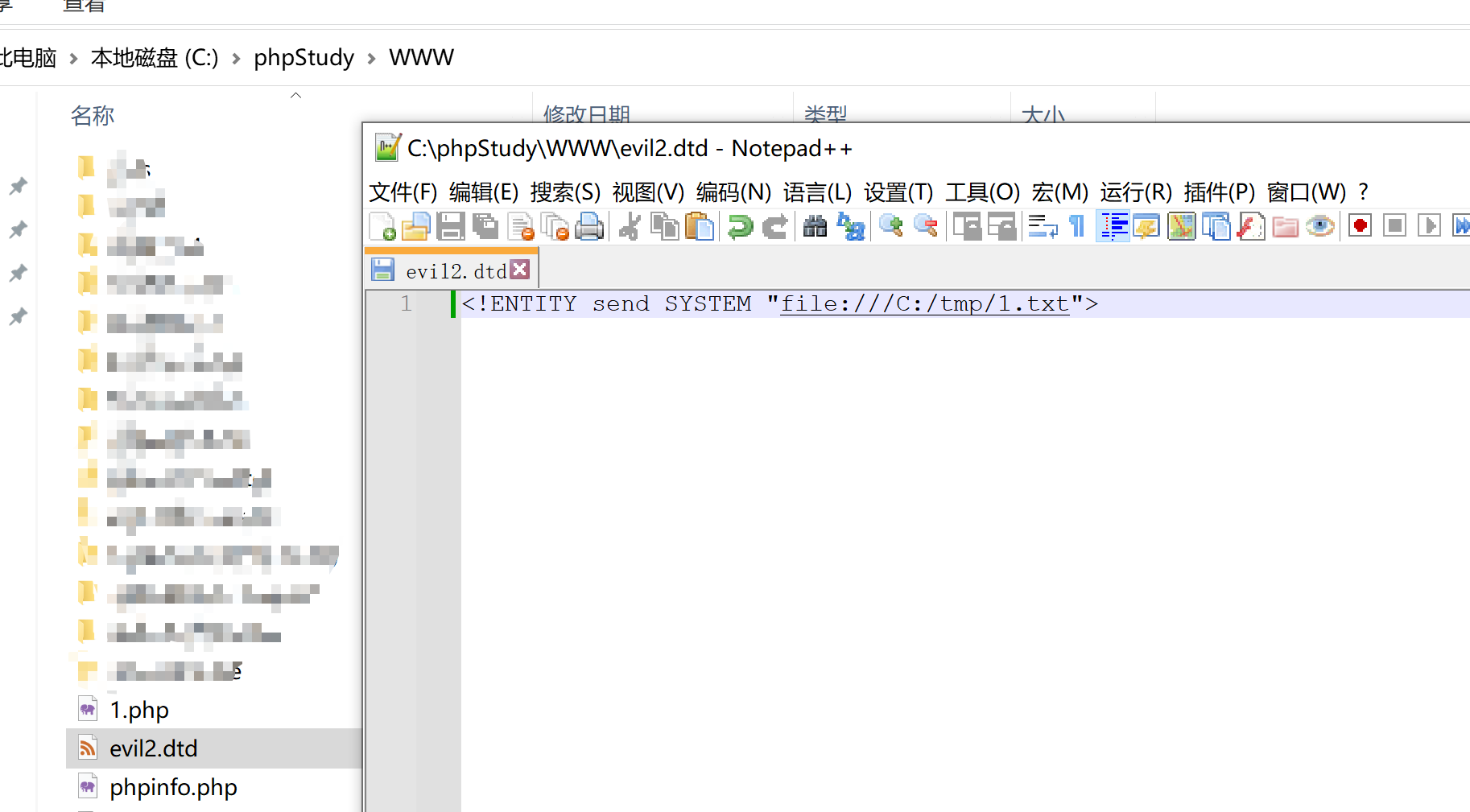The width and height of the screenshot is (1470, 812).
Task: Open the 插件(P) menu
Action: tap(1220, 192)
